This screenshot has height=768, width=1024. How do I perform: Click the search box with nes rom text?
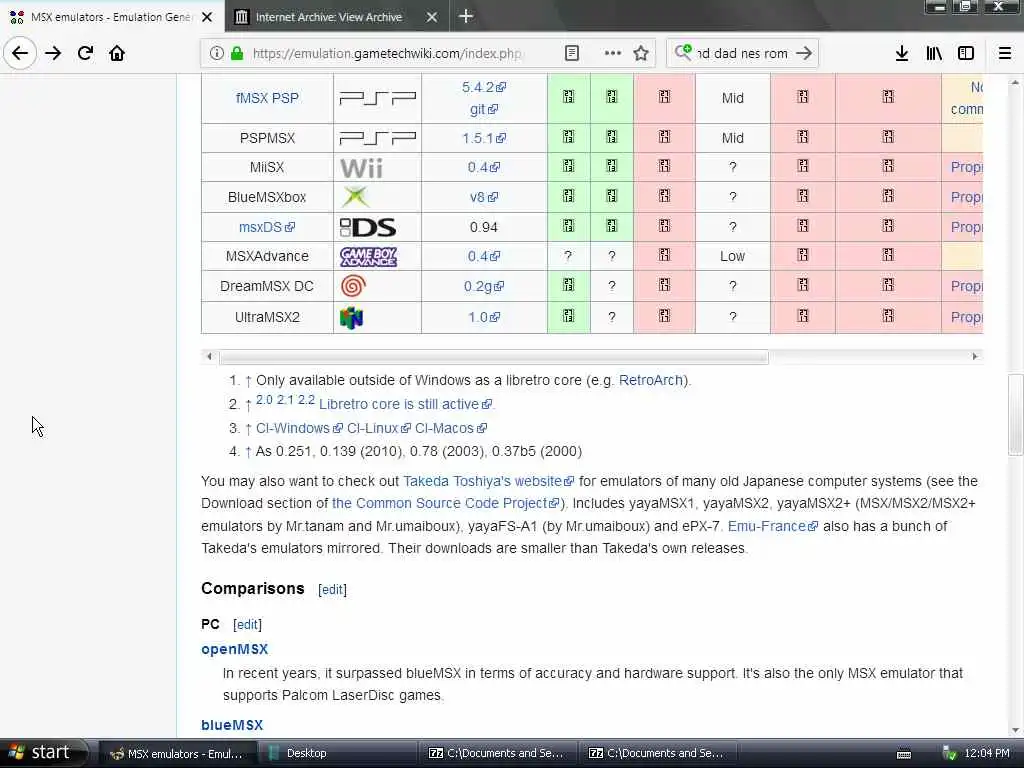[743, 54]
